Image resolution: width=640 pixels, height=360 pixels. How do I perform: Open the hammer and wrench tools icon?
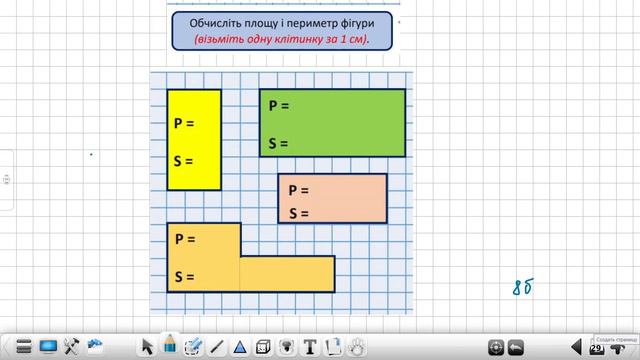click(x=71, y=346)
